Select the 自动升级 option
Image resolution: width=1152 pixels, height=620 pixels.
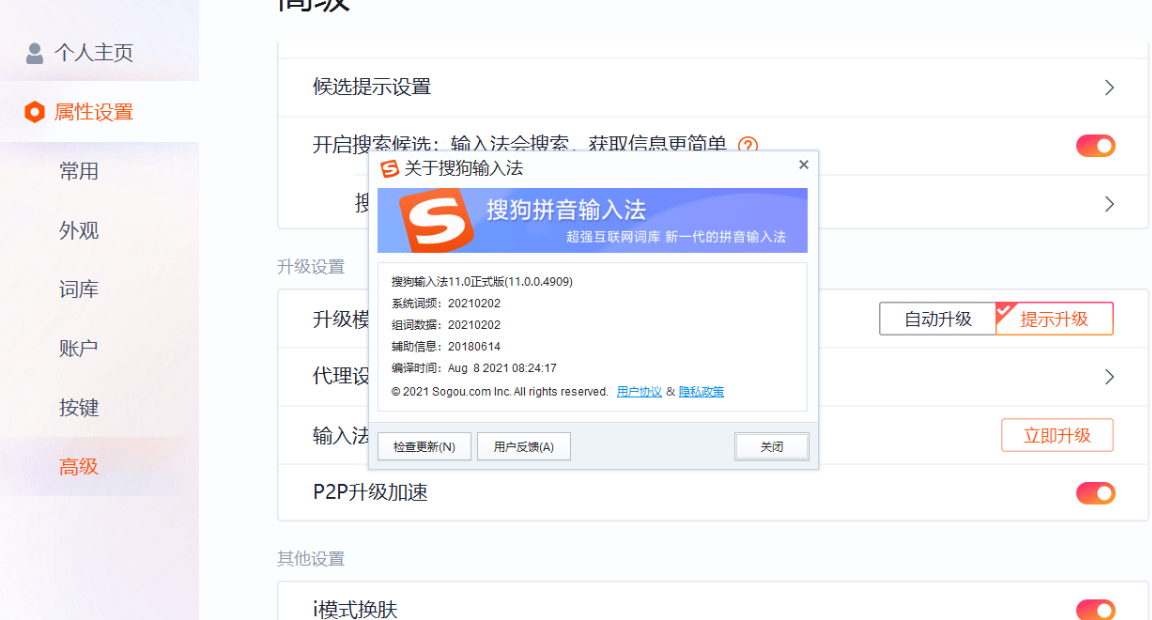click(x=937, y=319)
